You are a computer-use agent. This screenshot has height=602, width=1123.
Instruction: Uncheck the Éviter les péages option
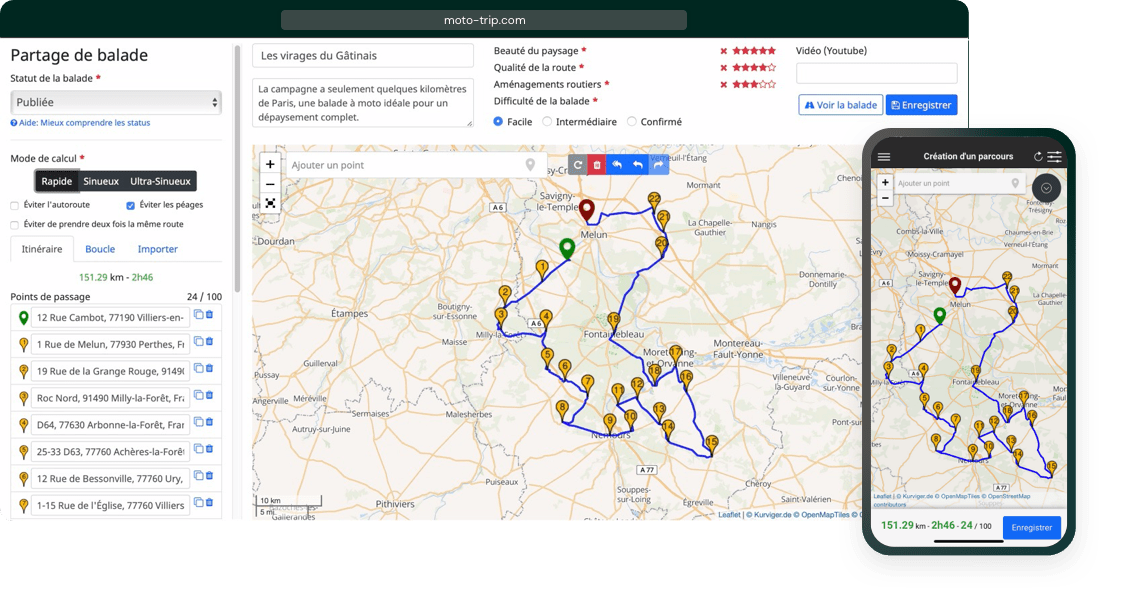pos(131,205)
